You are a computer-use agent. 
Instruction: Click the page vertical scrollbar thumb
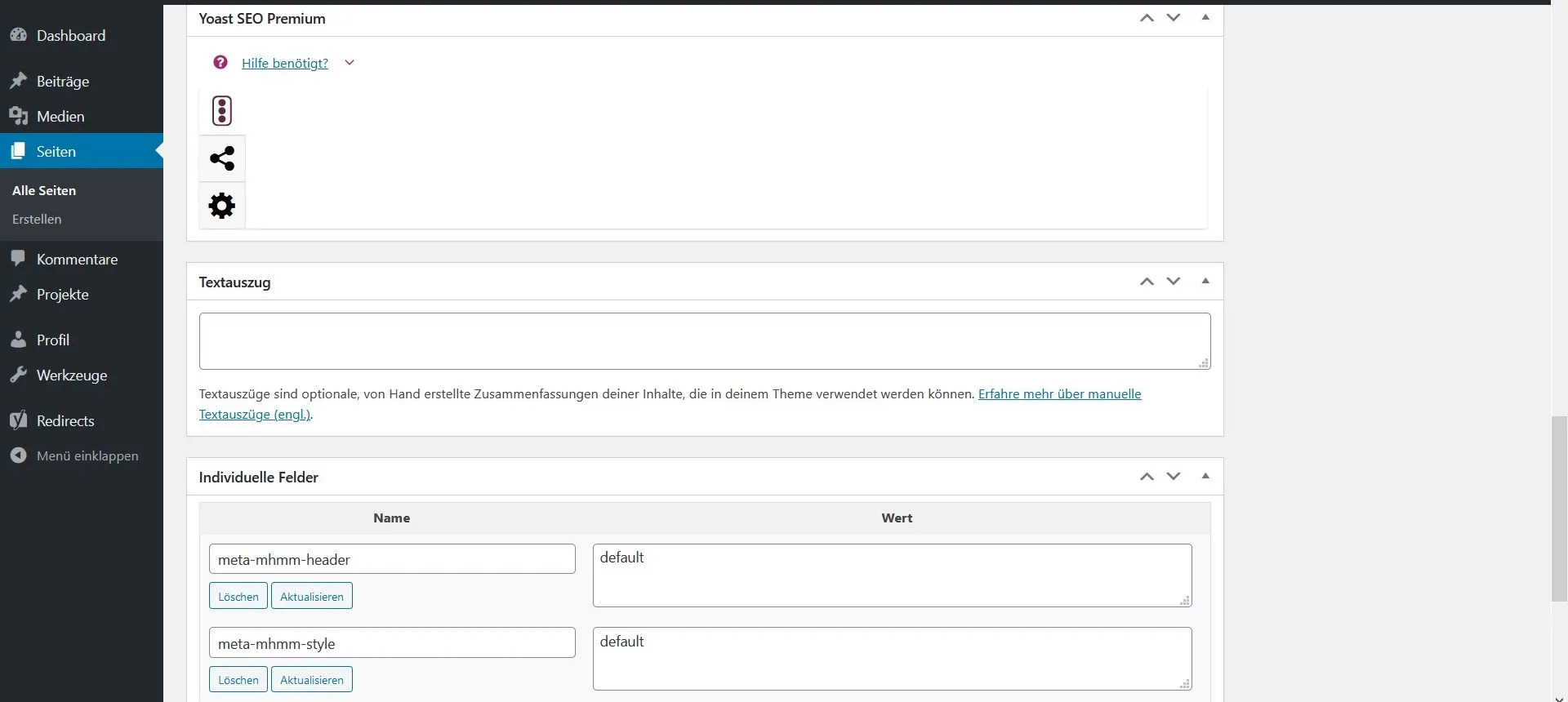[1559, 509]
